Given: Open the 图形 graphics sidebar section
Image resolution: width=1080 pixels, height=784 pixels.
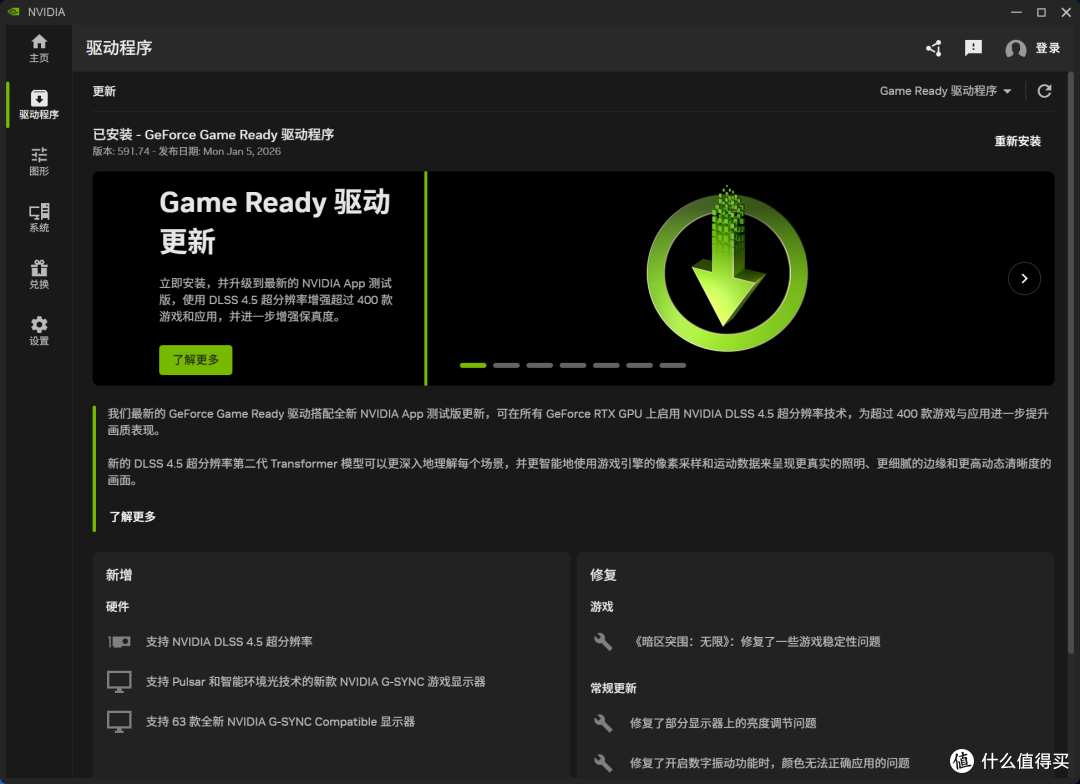Looking at the screenshot, I should [x=39, y=161].
